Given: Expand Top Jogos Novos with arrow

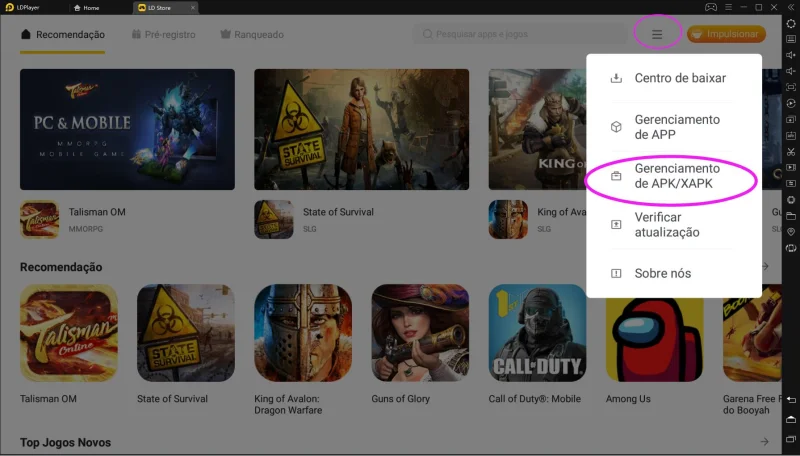Looking at the screenshot, I should click(x=764, y=442).
